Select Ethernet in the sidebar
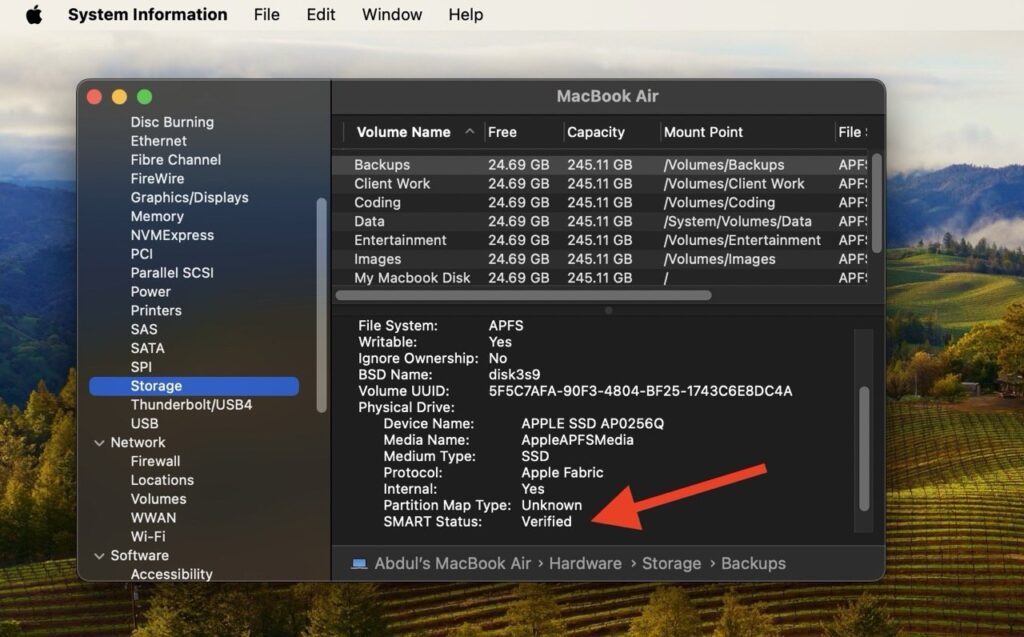 coord(158,140)
